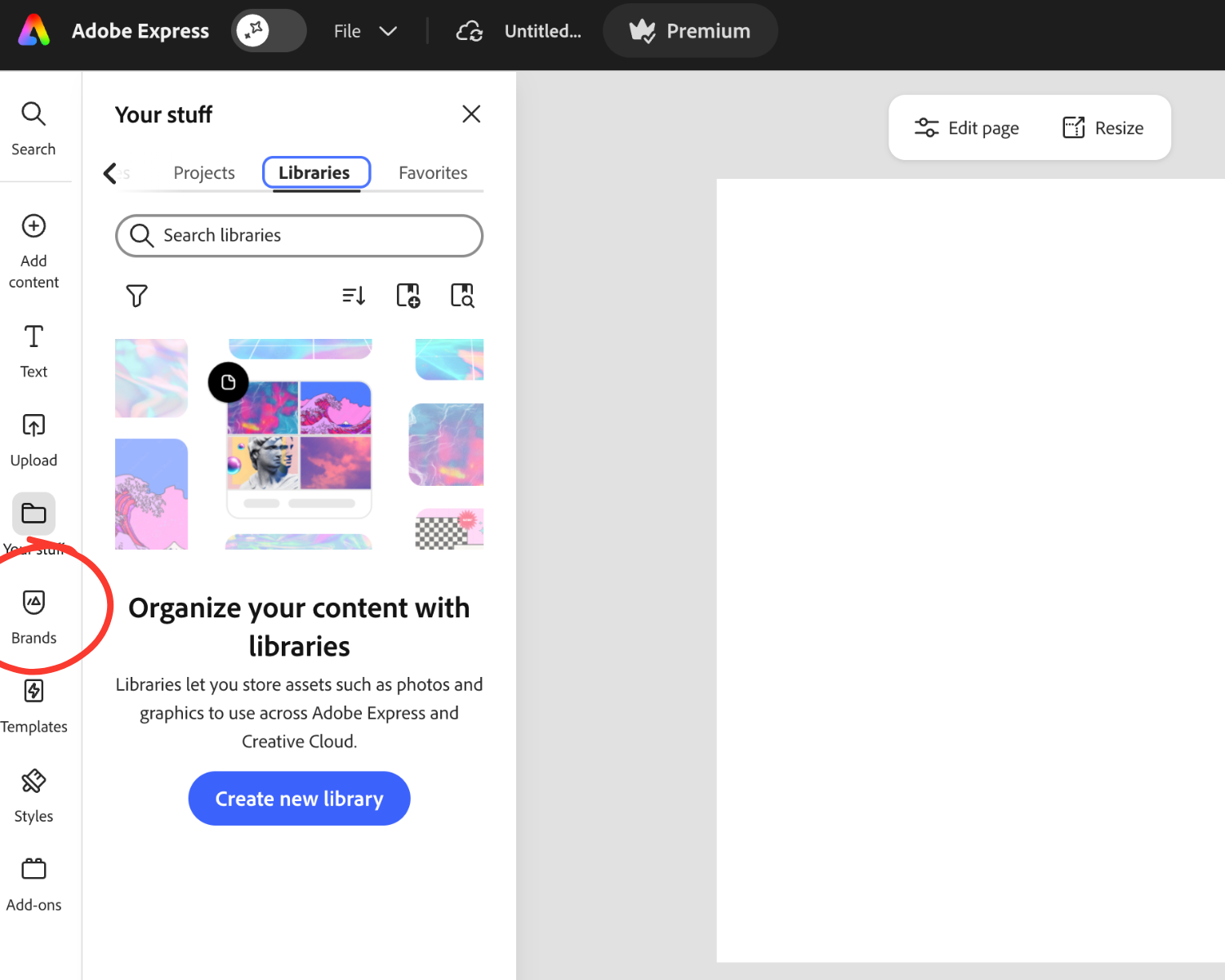Click the Search libraries field

click(x=299, y=236)
